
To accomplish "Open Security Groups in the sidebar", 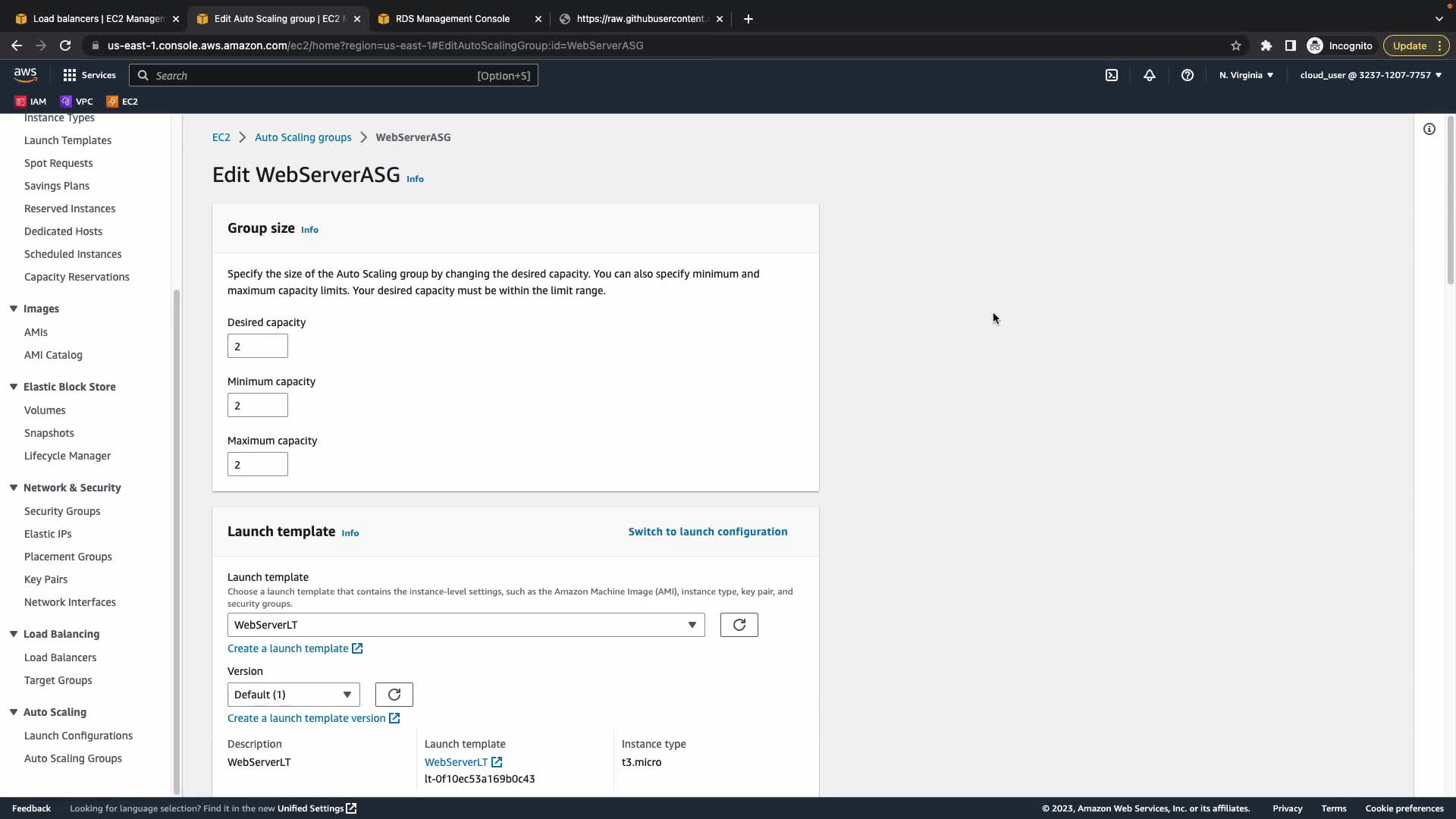I will click(62, 511).
